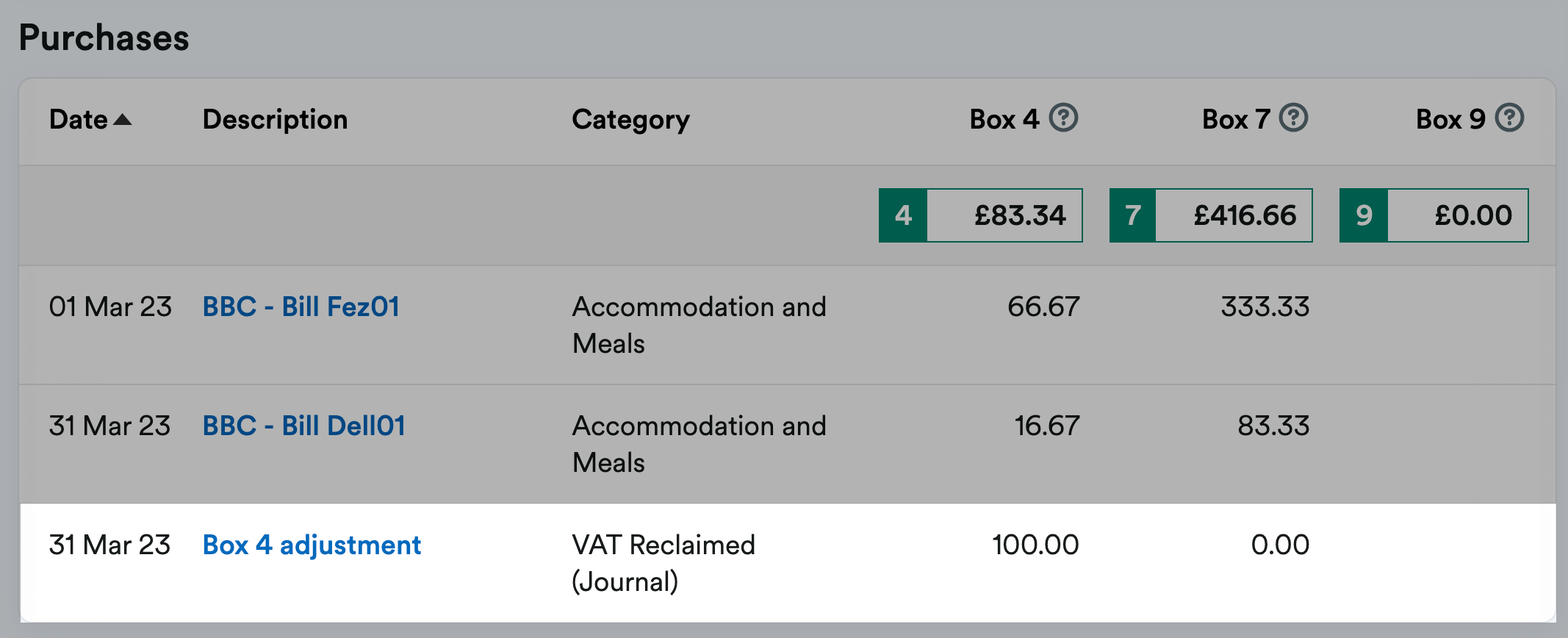The width and height of the screenshot is (1568, 638).
Task: Sort by the Date column header
Action: [79, 119]
